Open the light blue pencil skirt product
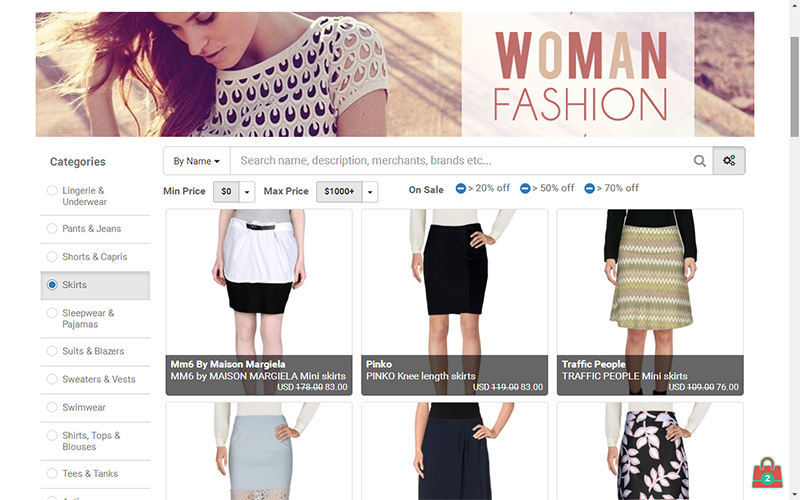This screenshot has width=800, height=500. coord(259,451)
